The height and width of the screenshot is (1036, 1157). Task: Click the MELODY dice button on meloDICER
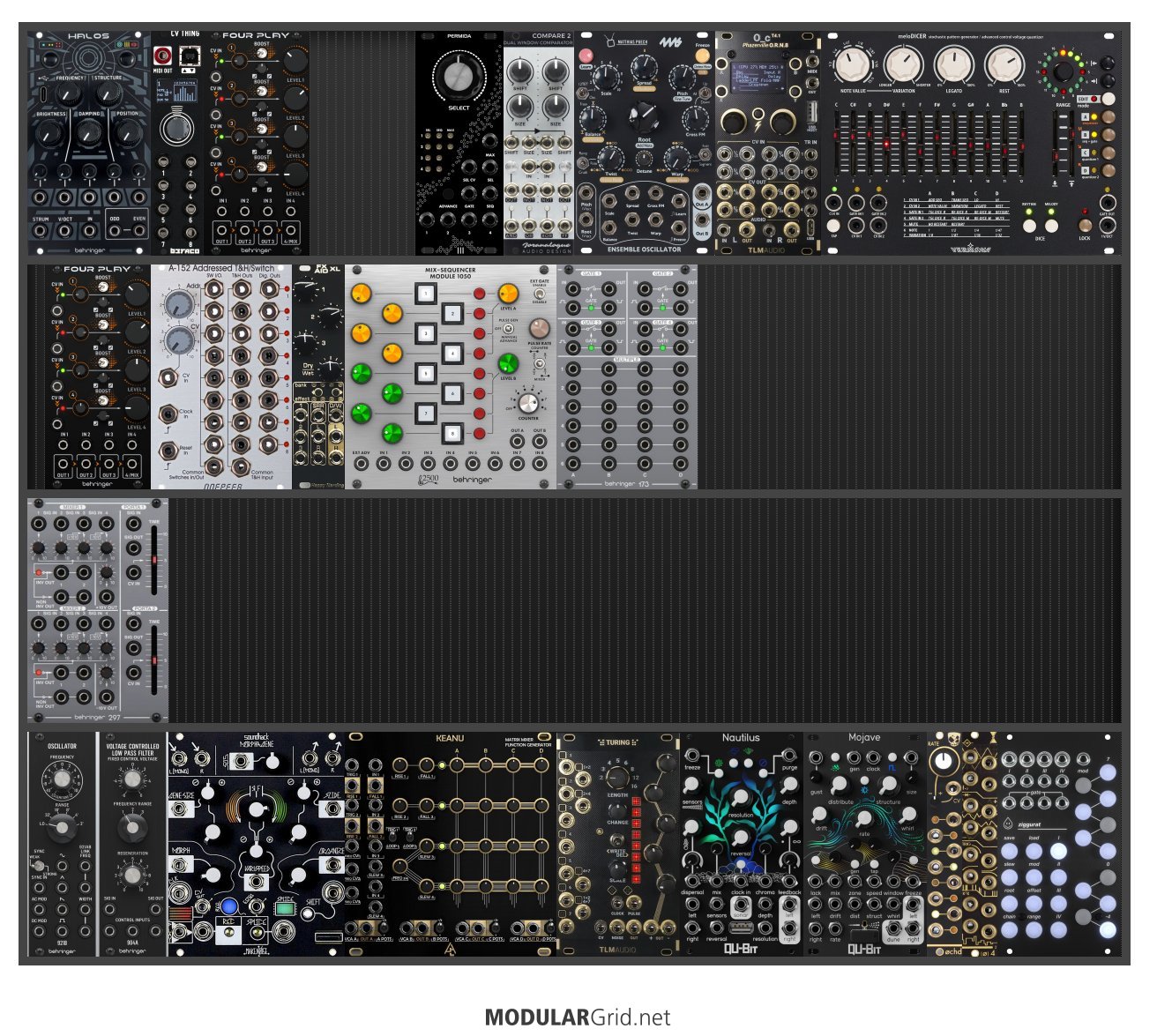1051,226
